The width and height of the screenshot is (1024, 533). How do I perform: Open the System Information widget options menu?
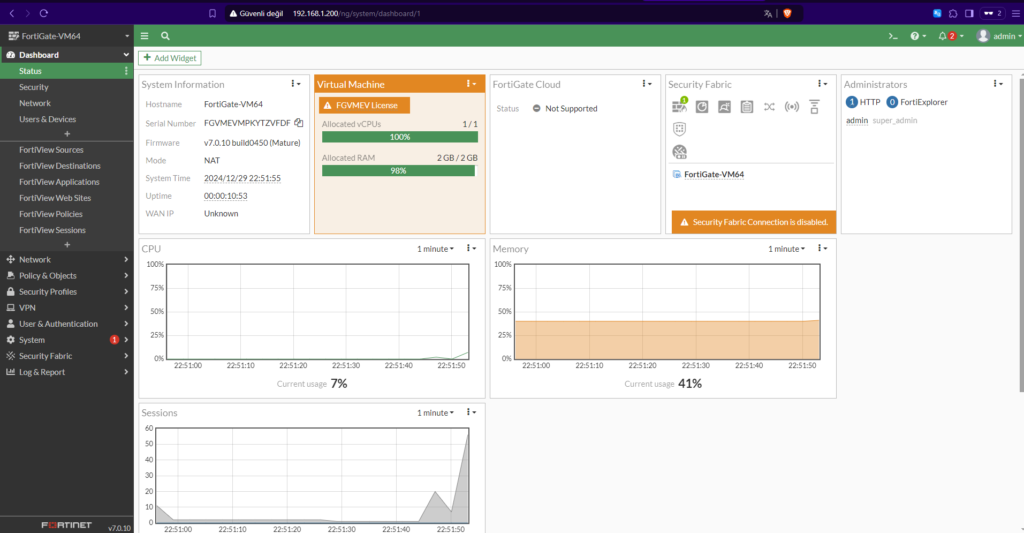point(295,84)
